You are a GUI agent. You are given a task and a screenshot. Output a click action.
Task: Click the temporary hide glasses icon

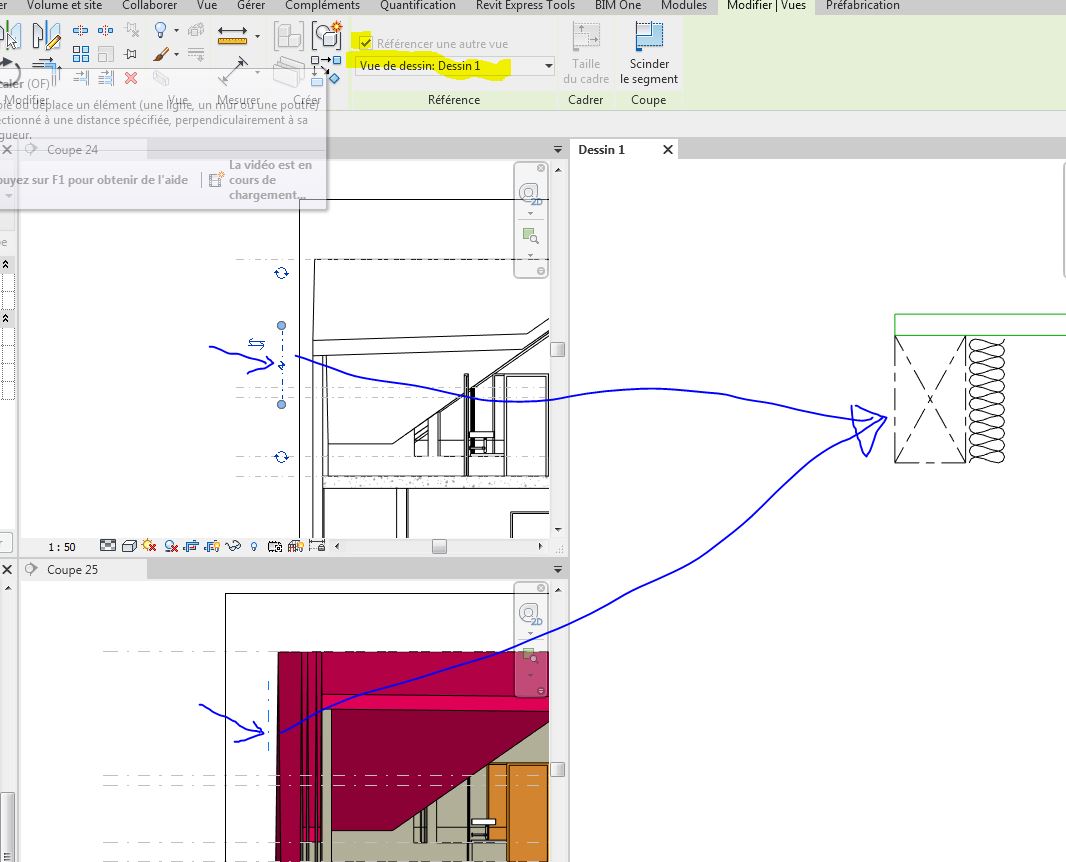(234, 546)
